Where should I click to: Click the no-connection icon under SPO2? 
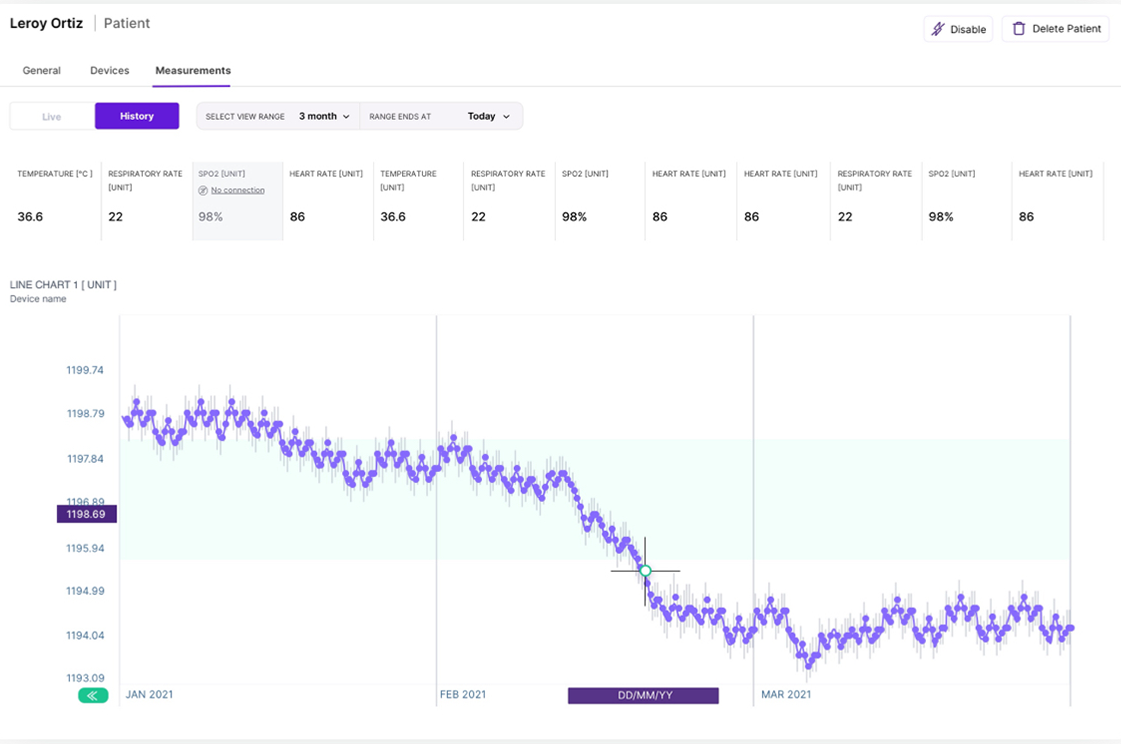pos(203,190)
